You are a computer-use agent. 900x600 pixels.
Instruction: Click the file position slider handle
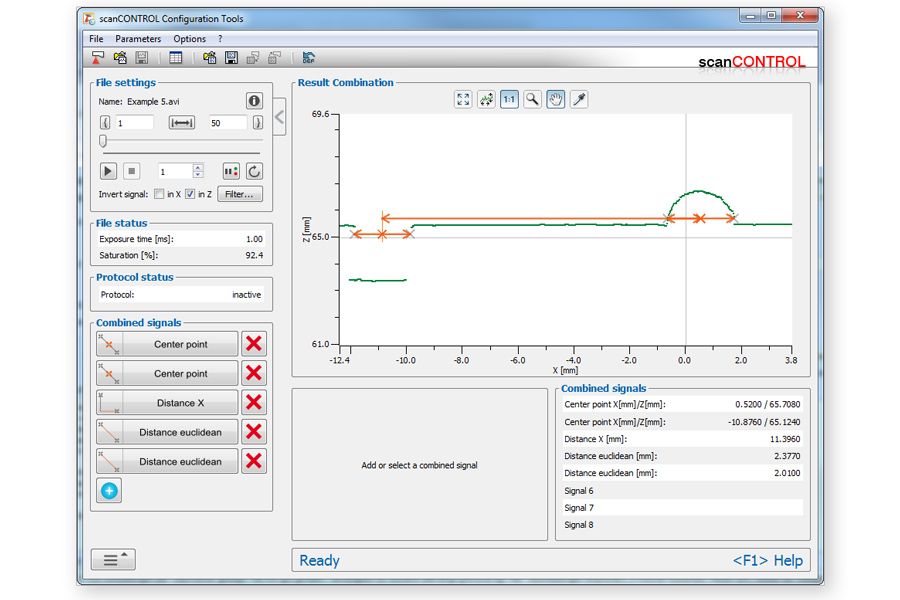point(103,141)
